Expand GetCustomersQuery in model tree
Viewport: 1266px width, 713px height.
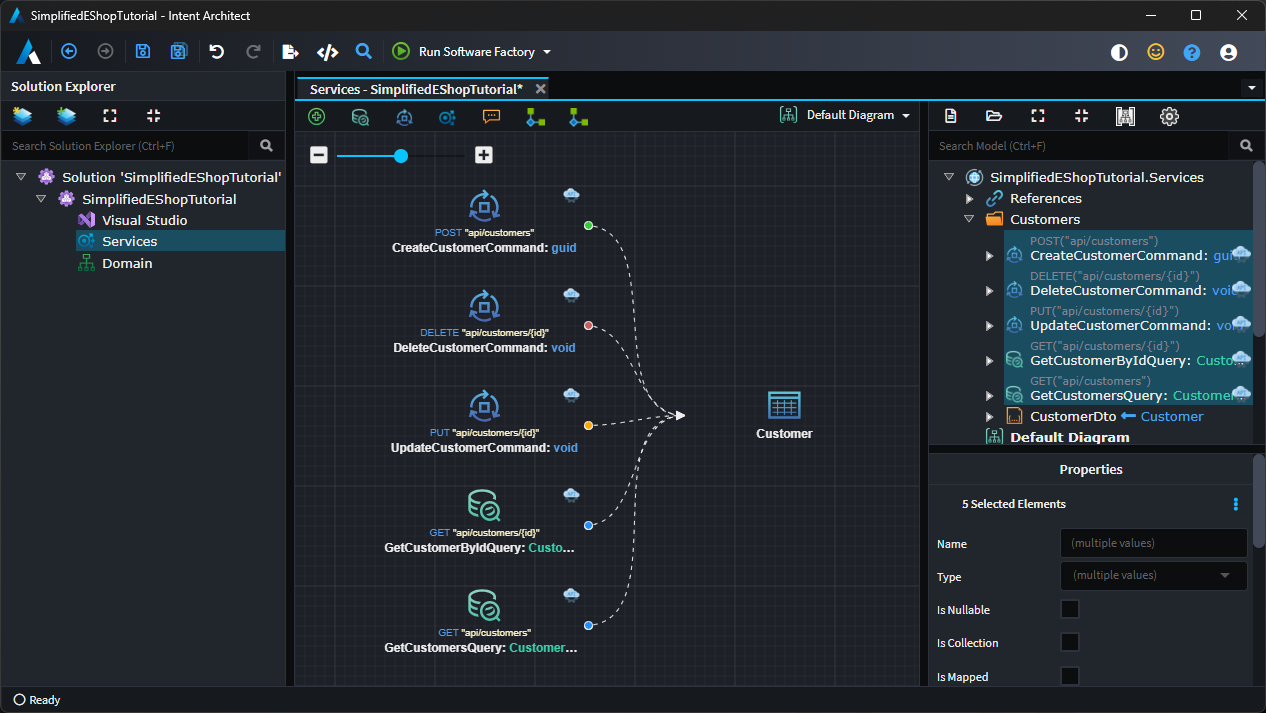coord(989,396)
